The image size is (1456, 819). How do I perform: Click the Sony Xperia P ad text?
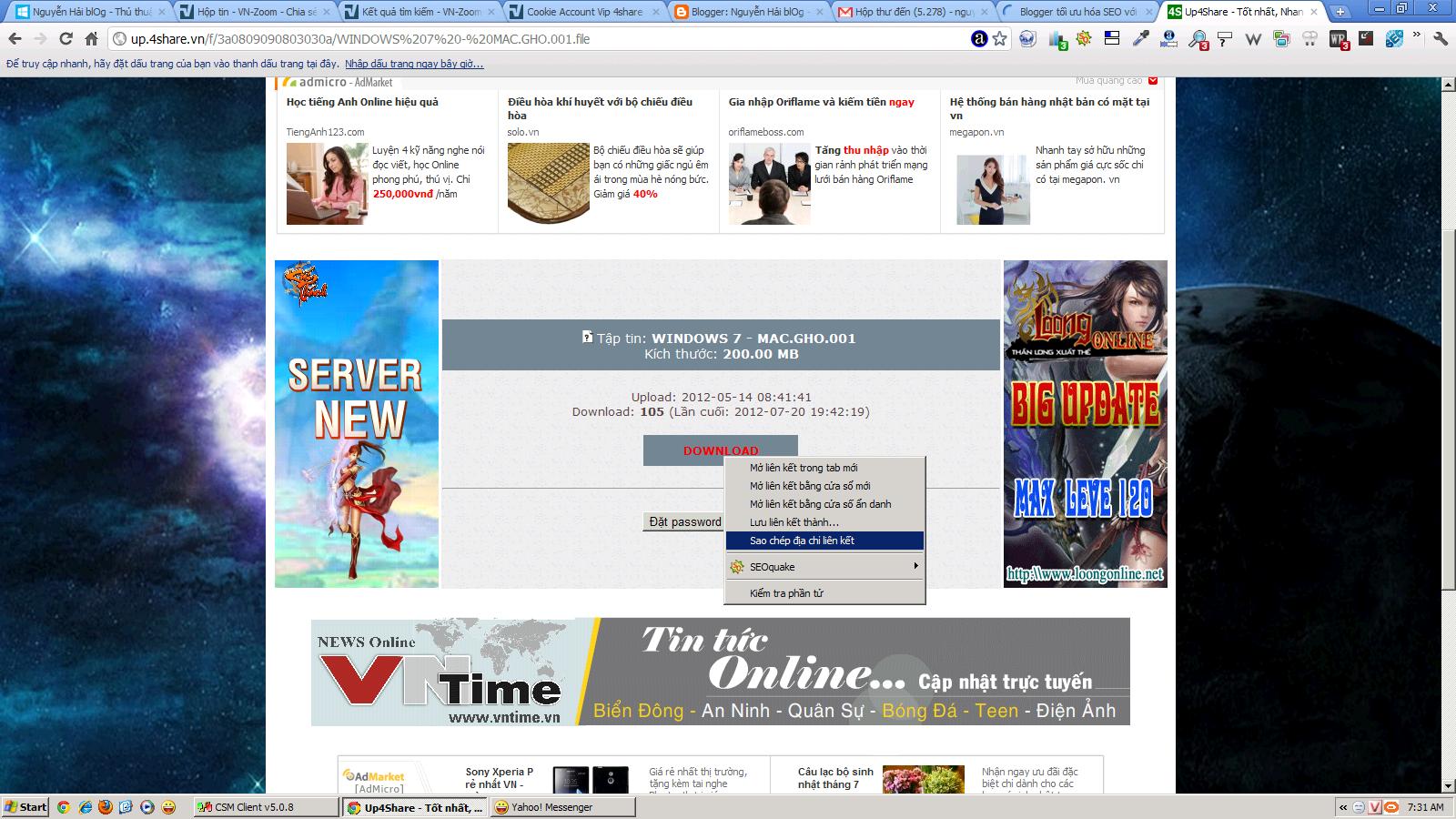click(x=499, y=778)
